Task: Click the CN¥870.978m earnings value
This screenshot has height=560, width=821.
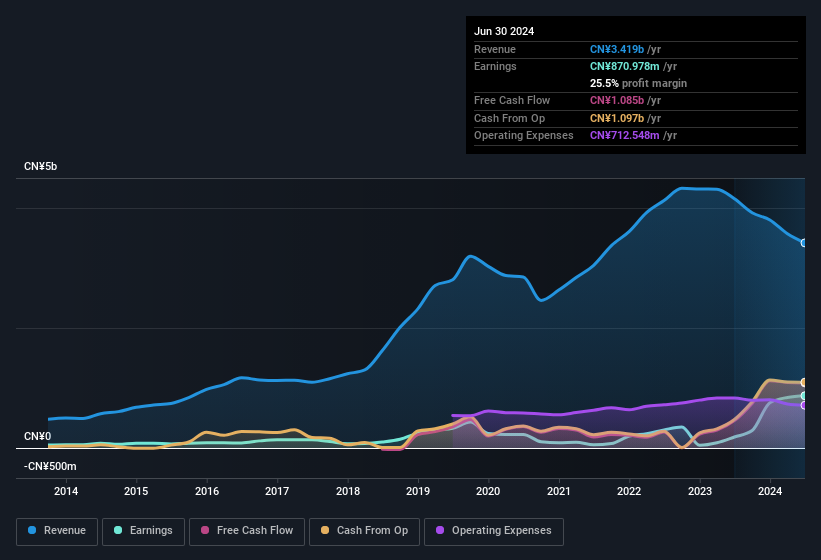Action: click(625, 66)
